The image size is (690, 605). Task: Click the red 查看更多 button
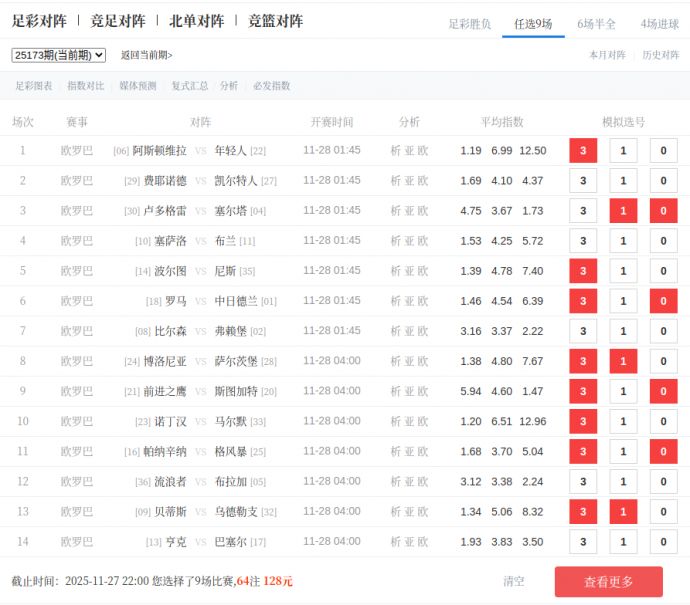point(608,582)
